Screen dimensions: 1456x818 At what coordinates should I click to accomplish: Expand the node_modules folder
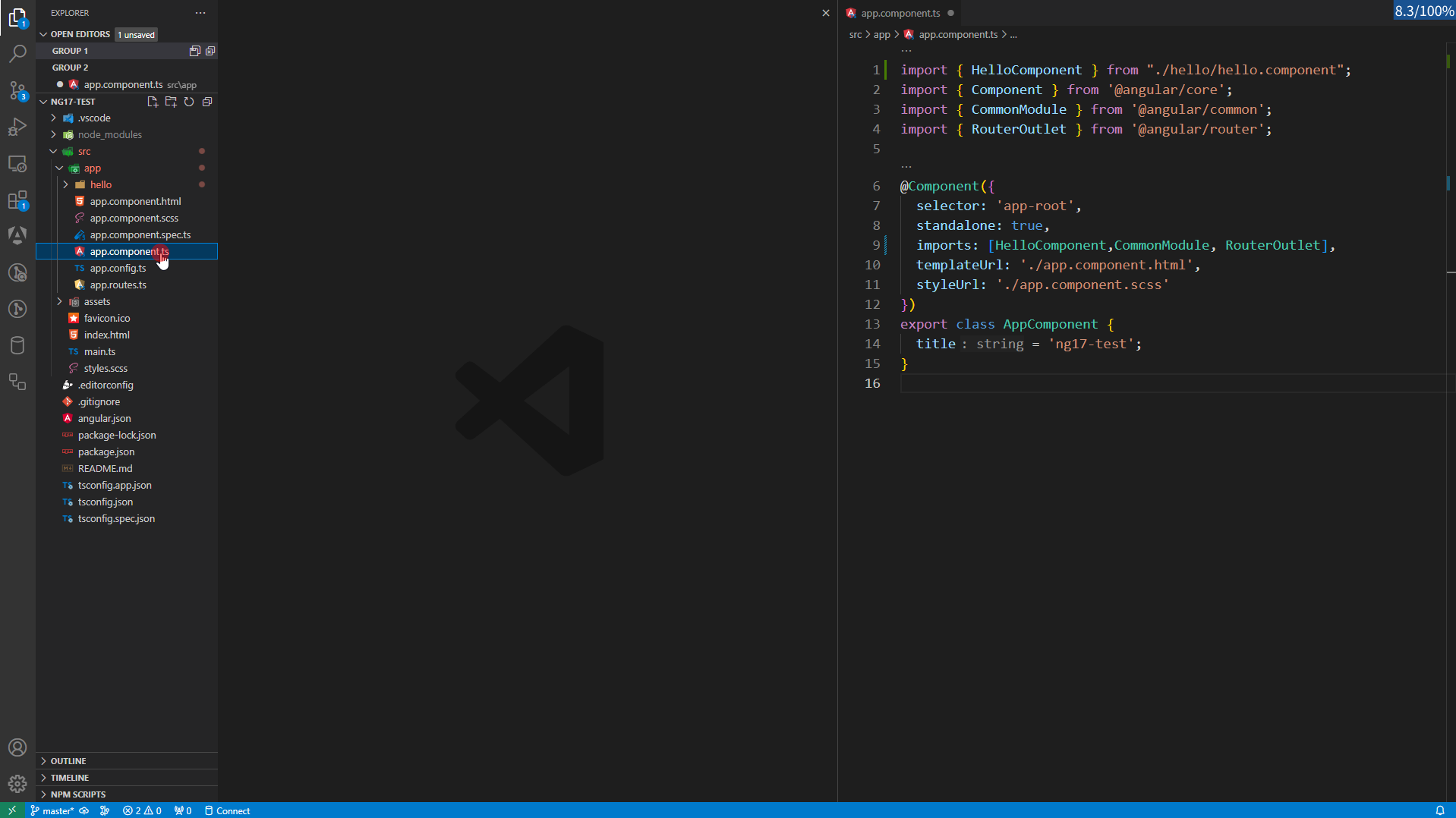pos(109,134)
